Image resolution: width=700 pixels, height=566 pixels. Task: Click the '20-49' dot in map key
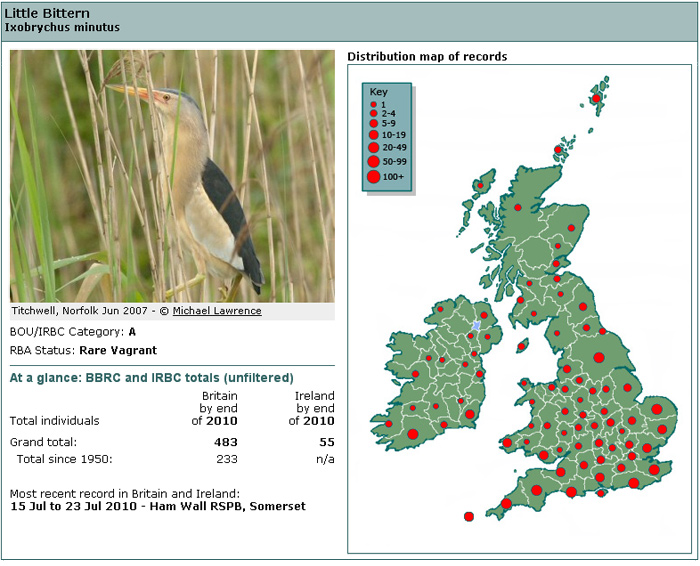pyautogui.click(x=374, y=147)
